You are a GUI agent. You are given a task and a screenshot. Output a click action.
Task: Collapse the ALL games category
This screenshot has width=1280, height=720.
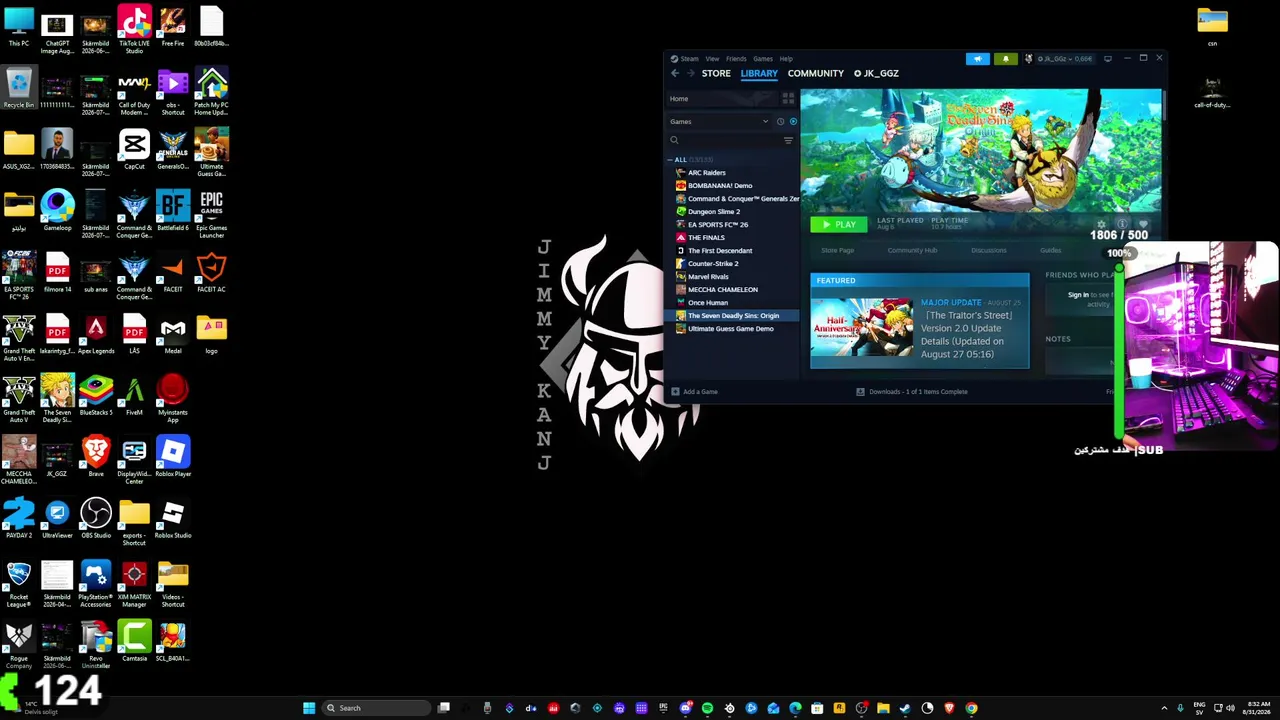coord(671,160)
